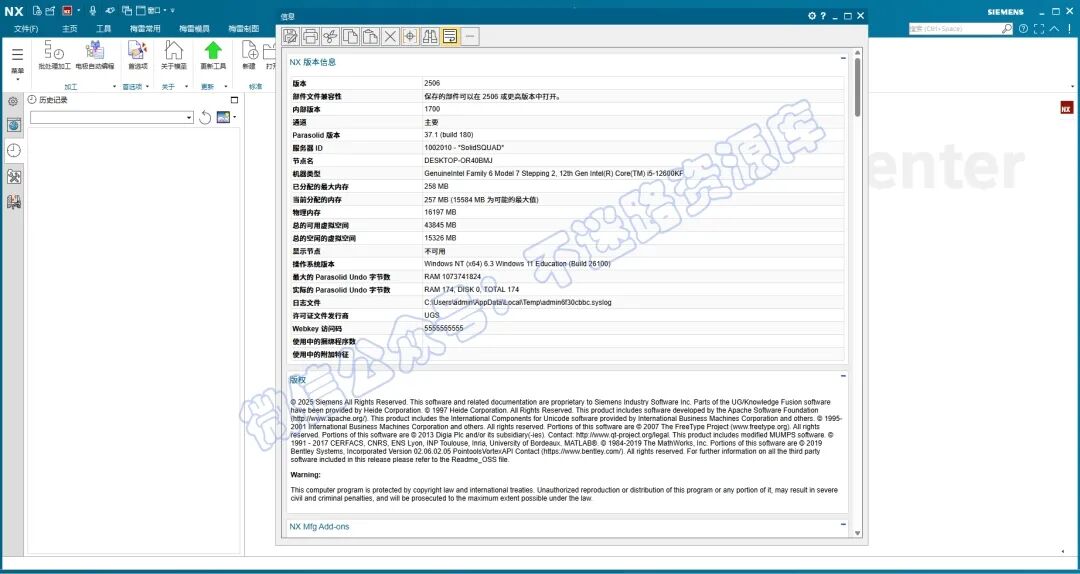
Task: Click the Print icon in Information window
Action: (311, 37)
